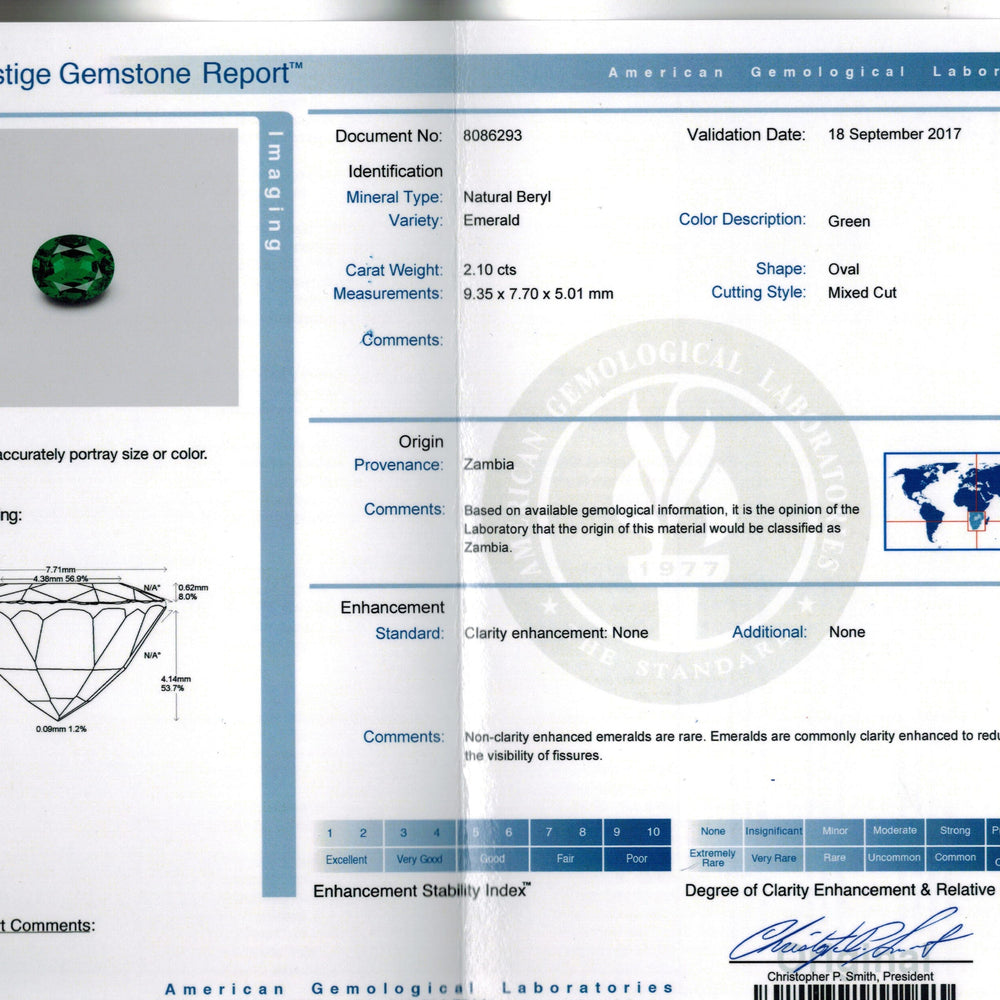Viewport: 1000px width, 1000px height.
Task: Click the 4.14mm 53.7% pavilion depth label
Action: (175, 684)
